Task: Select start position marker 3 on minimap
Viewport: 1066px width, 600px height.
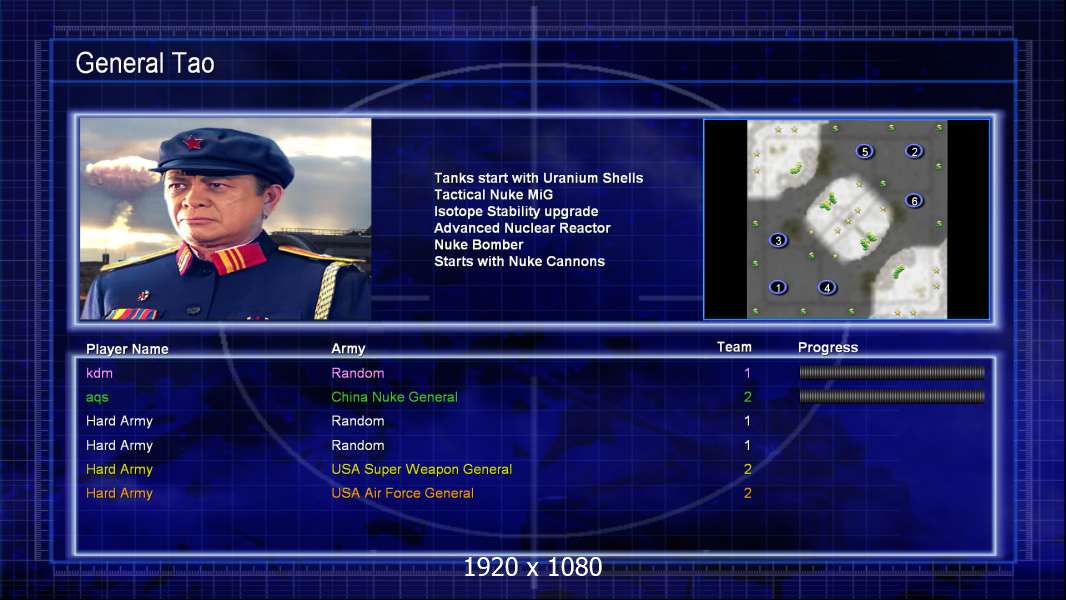Action: 778,240
